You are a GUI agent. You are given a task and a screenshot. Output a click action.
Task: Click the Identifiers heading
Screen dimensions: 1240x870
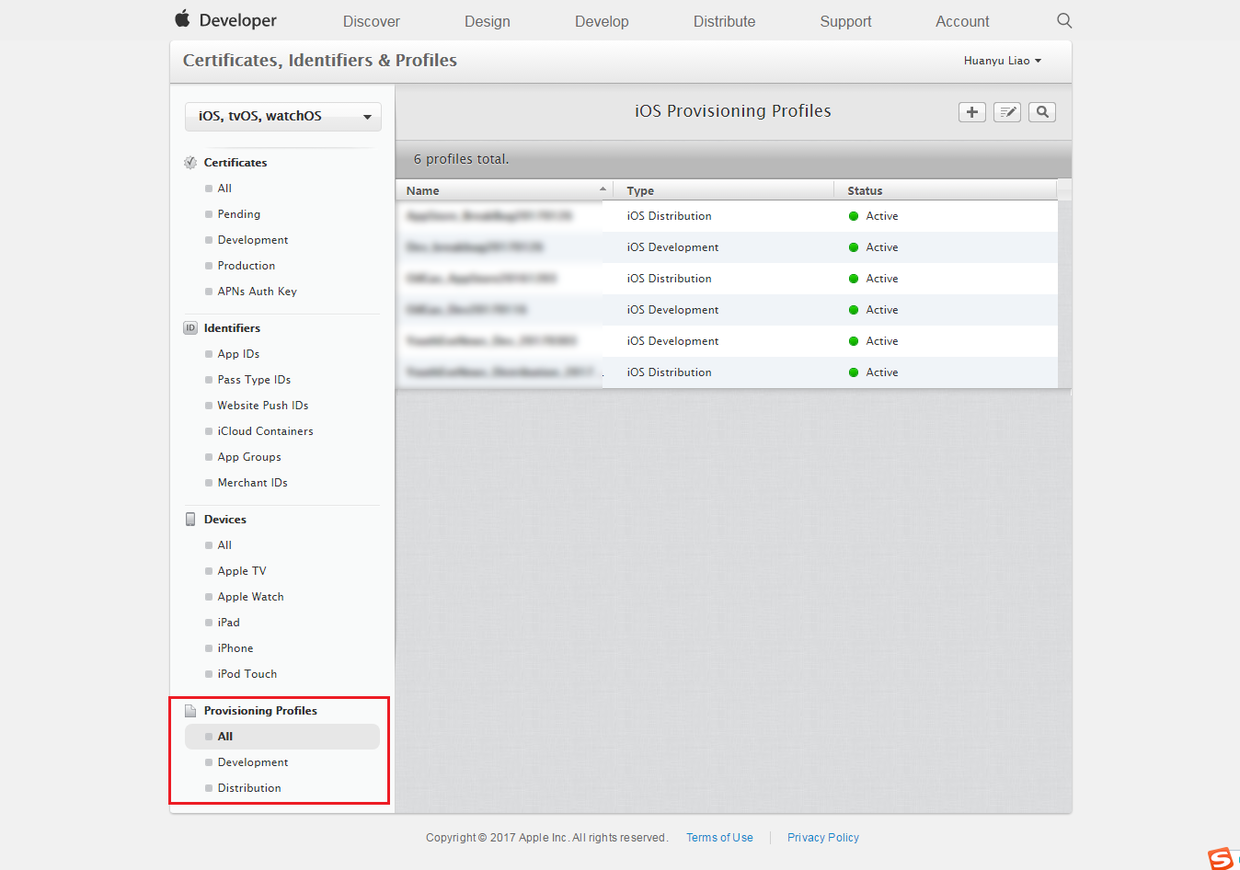click(x=232, y=328)
